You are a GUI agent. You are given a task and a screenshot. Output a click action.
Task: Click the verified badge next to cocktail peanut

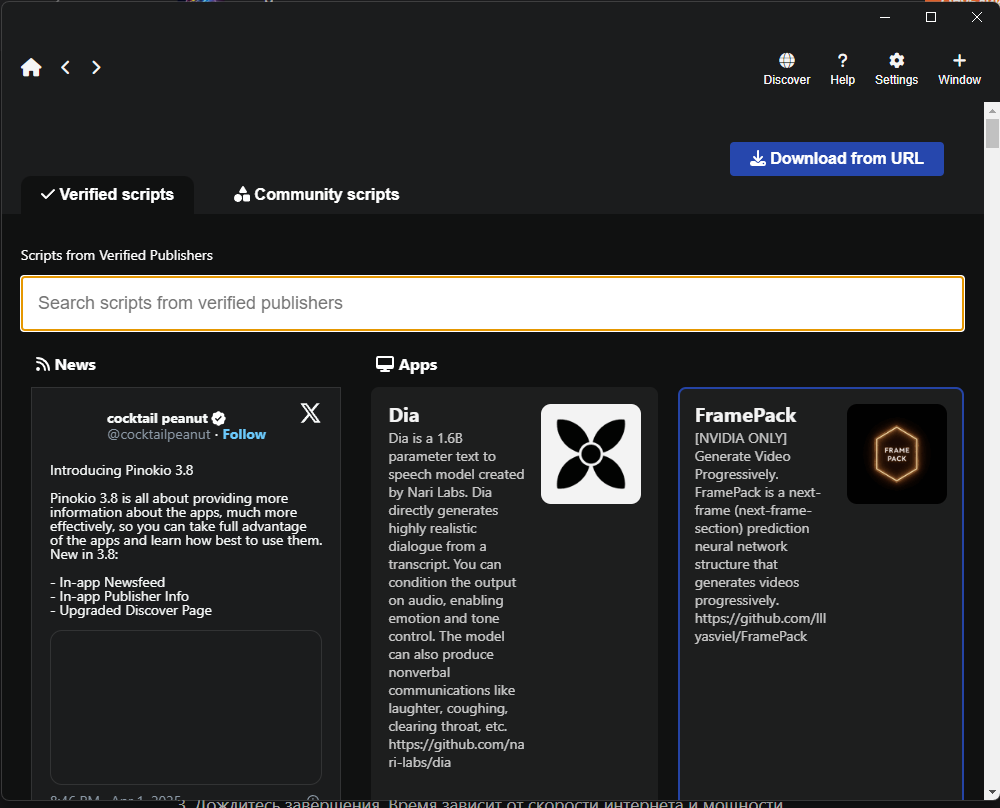219,418
